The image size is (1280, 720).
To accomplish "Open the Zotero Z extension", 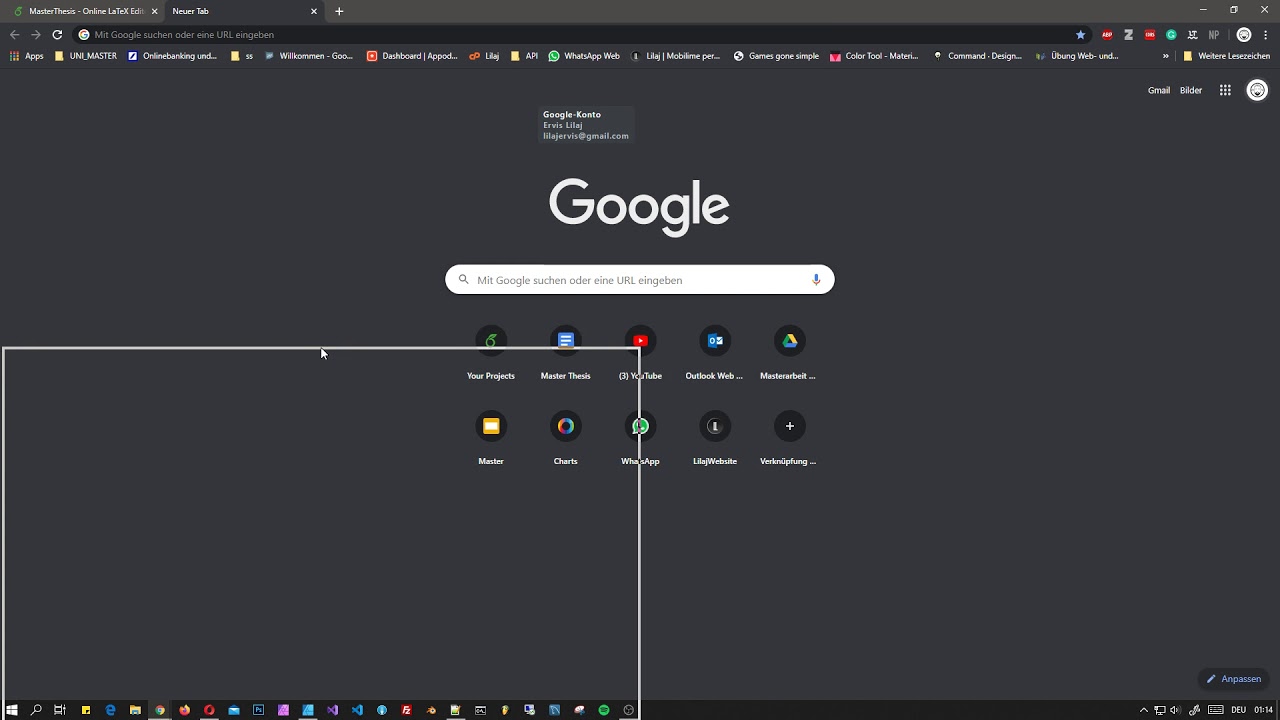I will click(1128, 34).
